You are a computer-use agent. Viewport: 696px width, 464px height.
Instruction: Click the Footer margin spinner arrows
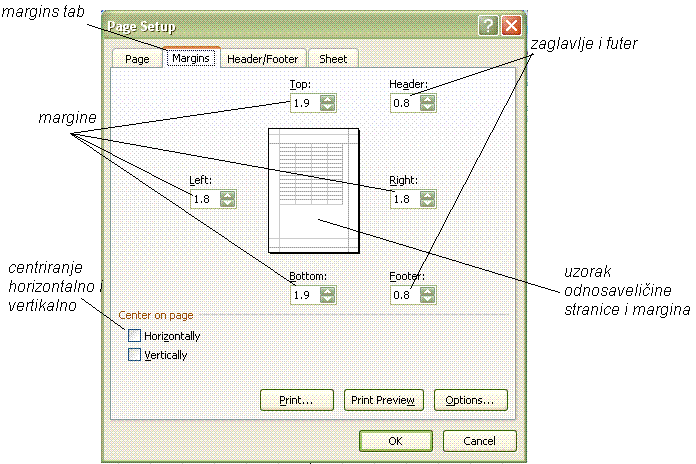click(x=428, y=295)
